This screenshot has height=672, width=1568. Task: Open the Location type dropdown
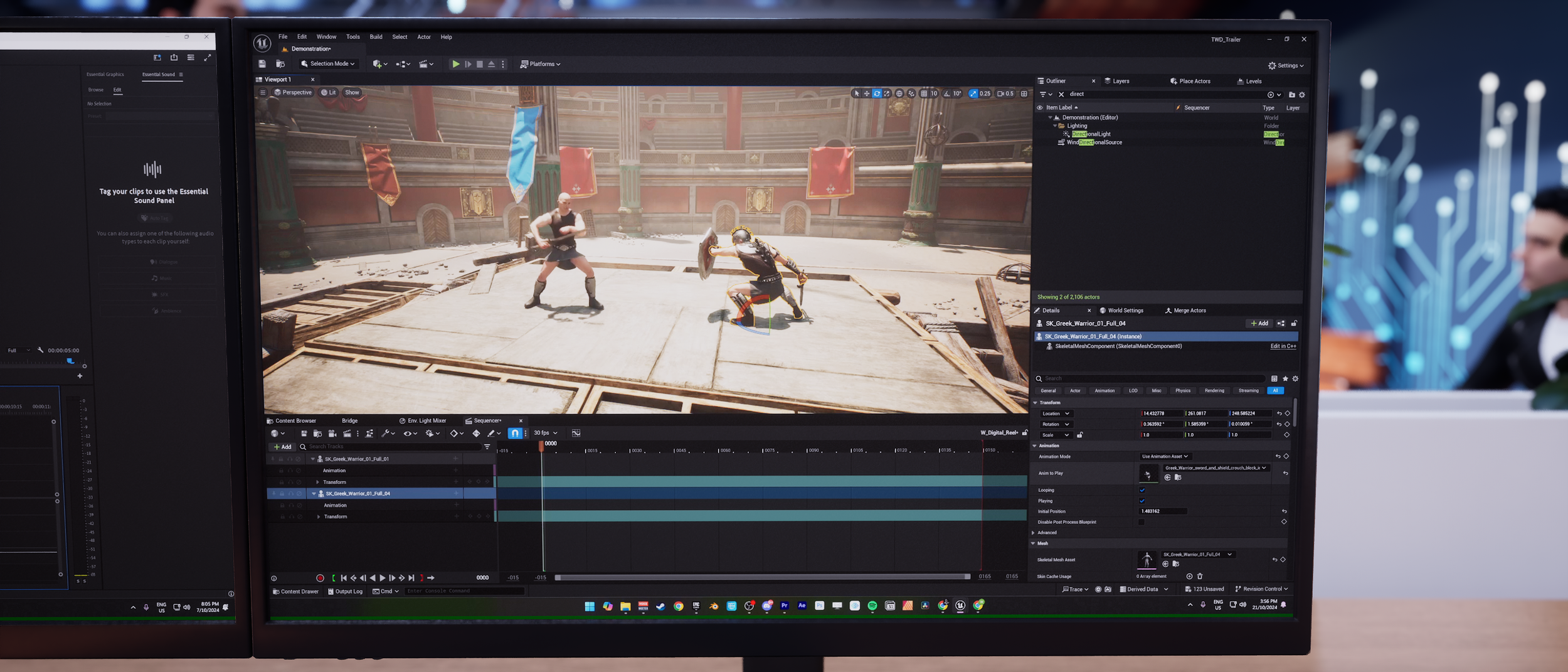pos(1056,413)
